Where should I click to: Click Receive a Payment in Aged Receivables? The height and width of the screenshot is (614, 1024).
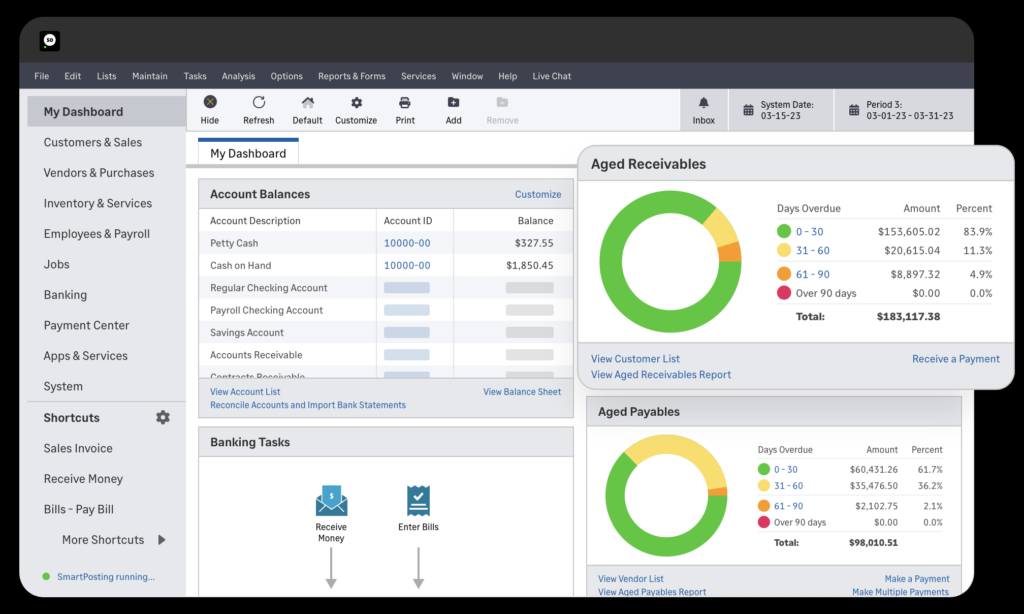955,358
